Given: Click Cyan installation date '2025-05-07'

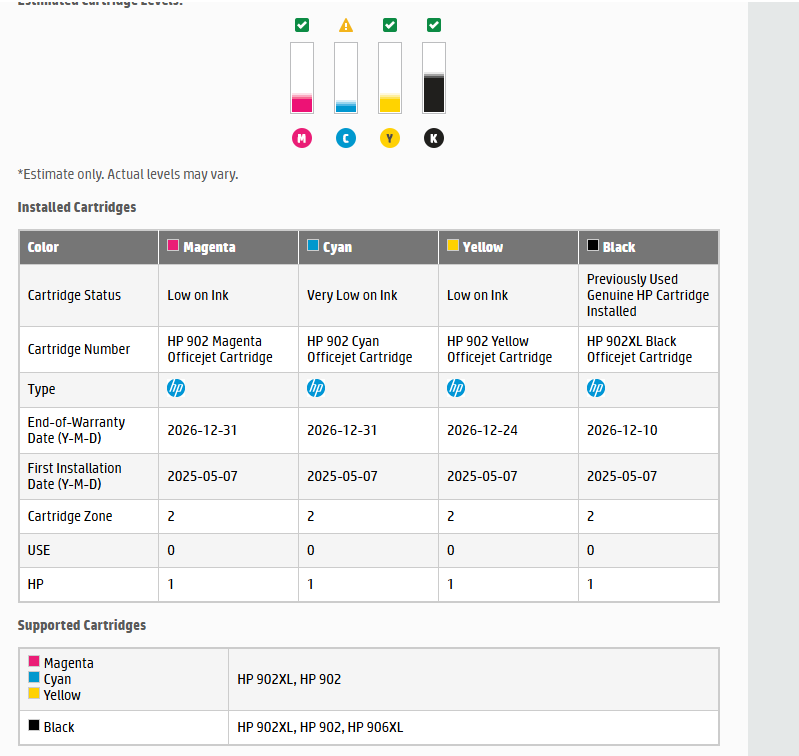Looking at the screenshot, I should pos(342,476).
